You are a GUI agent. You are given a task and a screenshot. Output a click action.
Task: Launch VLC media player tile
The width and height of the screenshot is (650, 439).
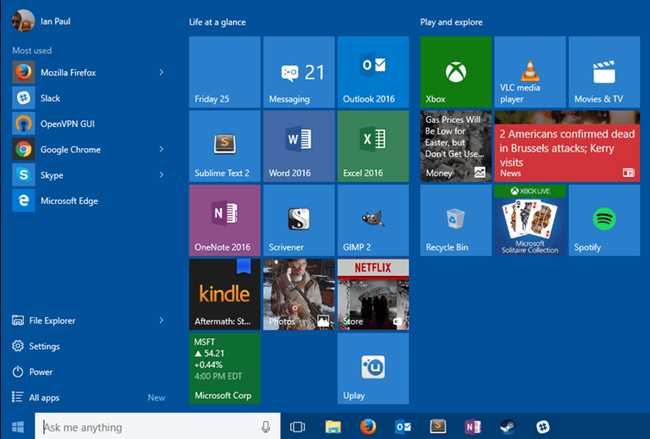(530, 71)
